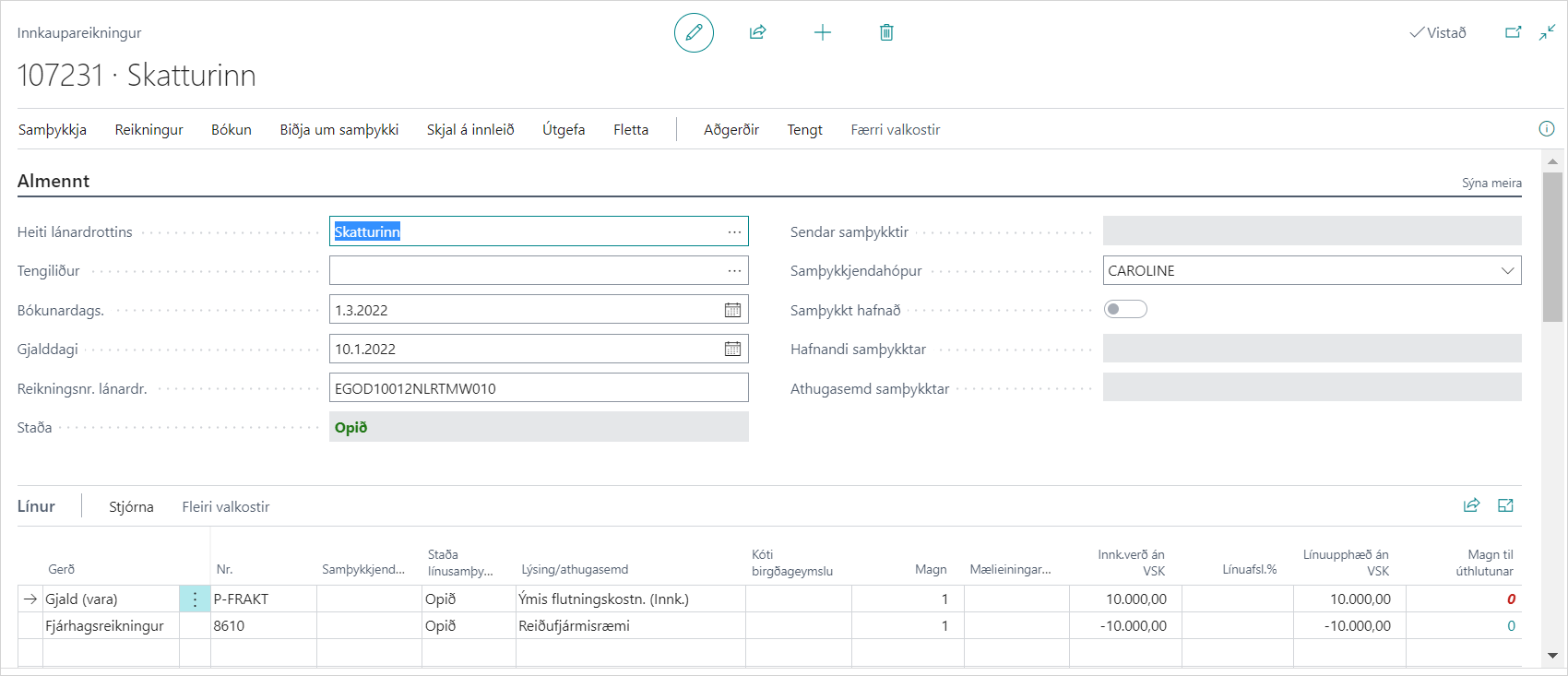Click the Reikningsnr. lánardr. input field
This screenshot has height=676, width=1568.
coord(539,388)
